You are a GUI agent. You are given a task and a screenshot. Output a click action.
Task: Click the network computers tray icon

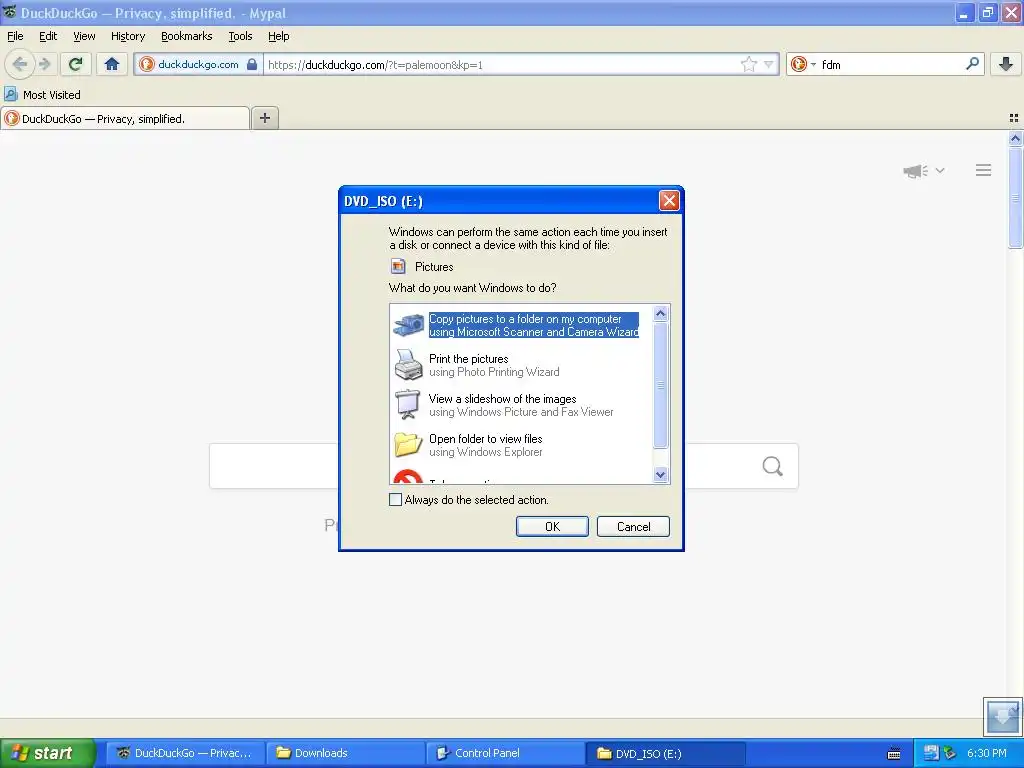(x=931, y=753)
